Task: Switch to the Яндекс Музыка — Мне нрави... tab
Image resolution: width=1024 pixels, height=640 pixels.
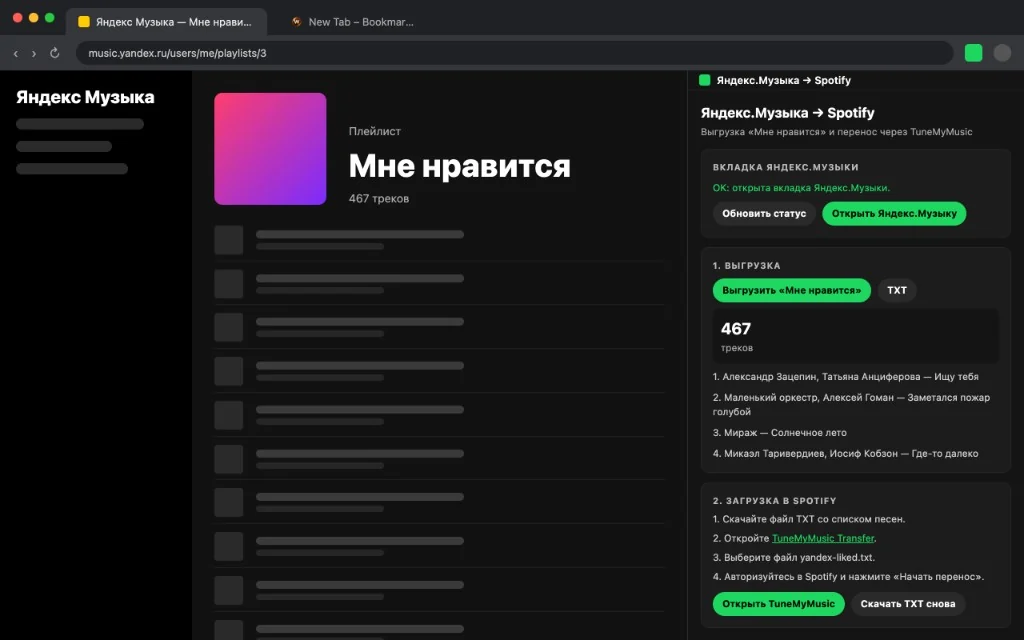Action: (167, 22)
